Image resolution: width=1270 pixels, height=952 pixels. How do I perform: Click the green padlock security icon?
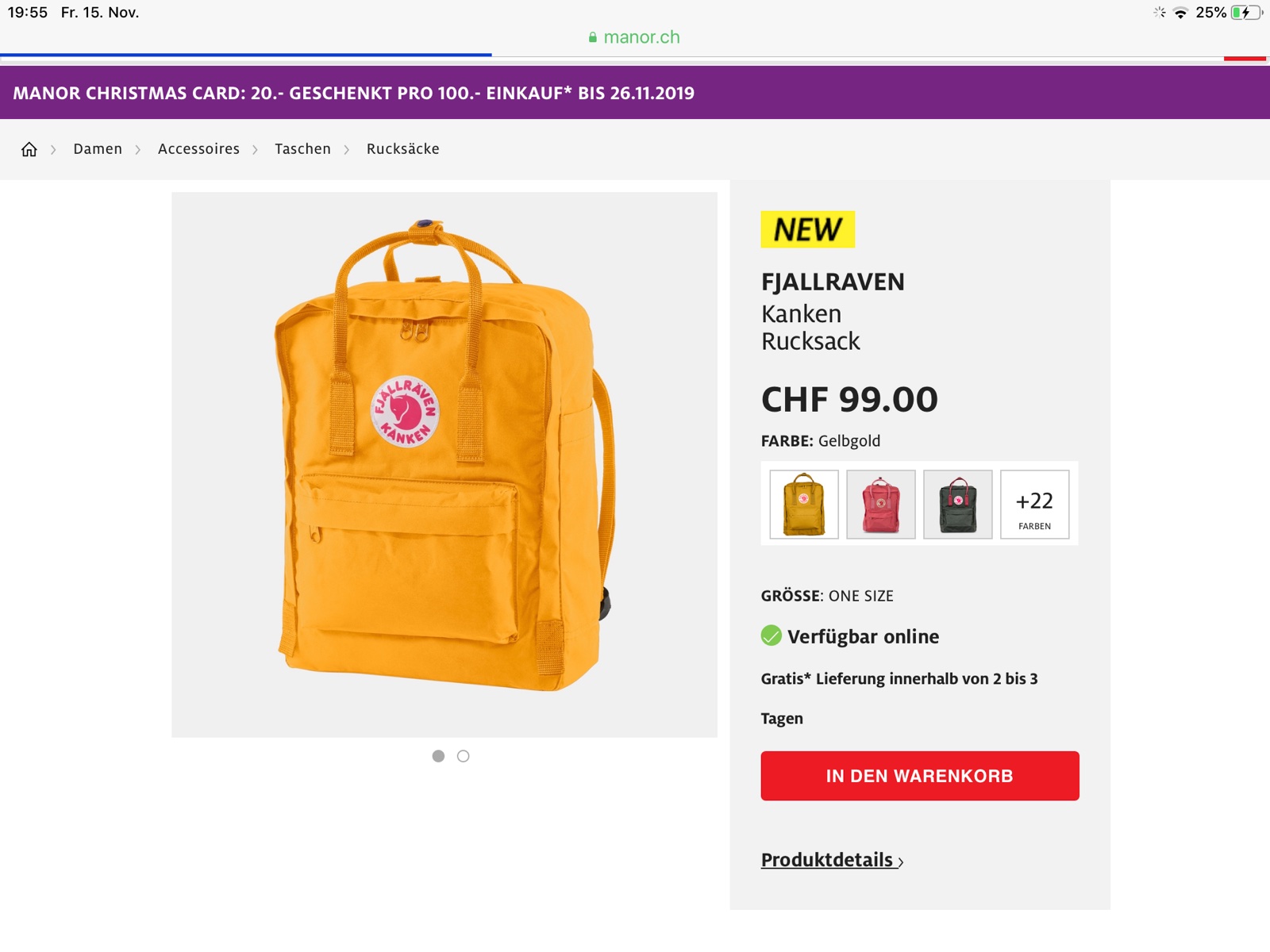(592, 37)
